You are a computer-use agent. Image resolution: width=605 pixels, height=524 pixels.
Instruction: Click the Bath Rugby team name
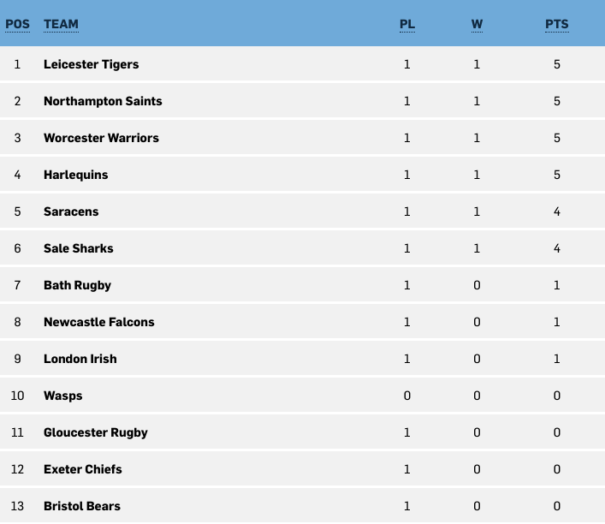click(77, 286)
